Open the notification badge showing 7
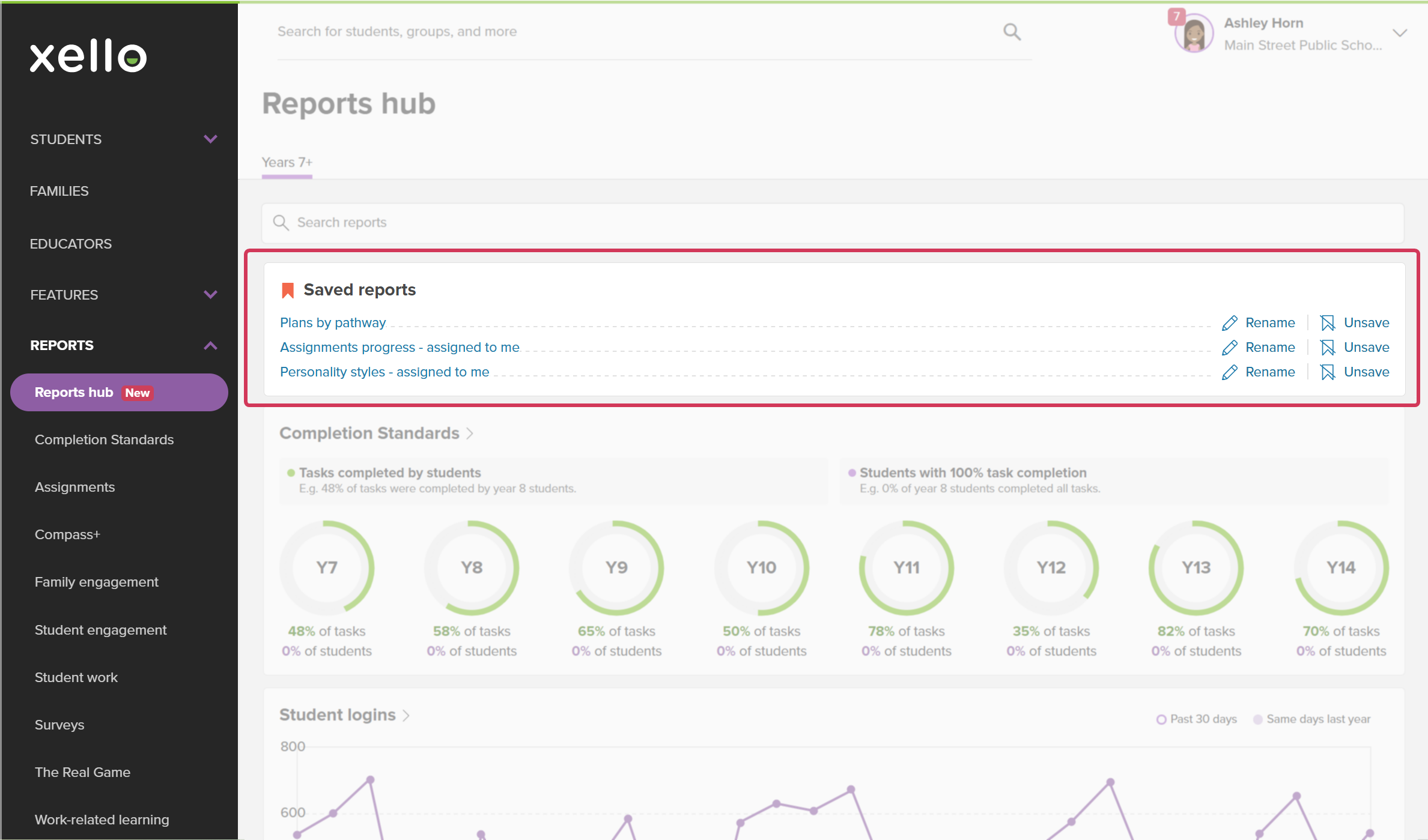 (x=1176, y=16)
